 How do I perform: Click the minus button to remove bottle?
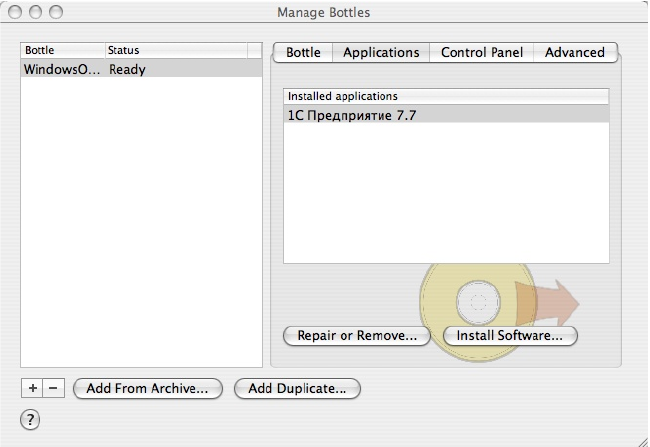point(53,388)
